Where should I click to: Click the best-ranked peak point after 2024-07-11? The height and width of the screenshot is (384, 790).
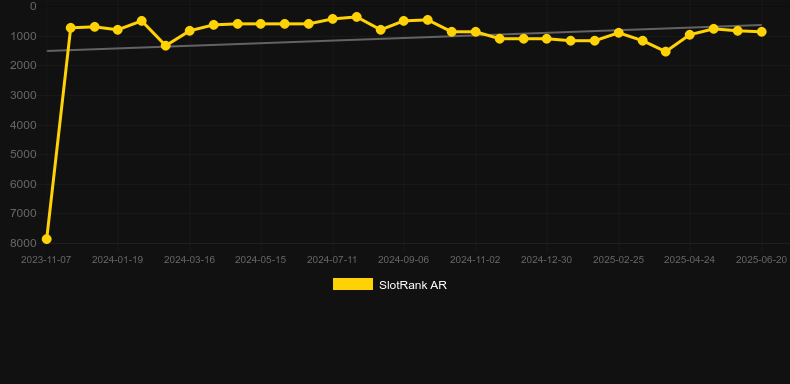(x=357, y=17)
